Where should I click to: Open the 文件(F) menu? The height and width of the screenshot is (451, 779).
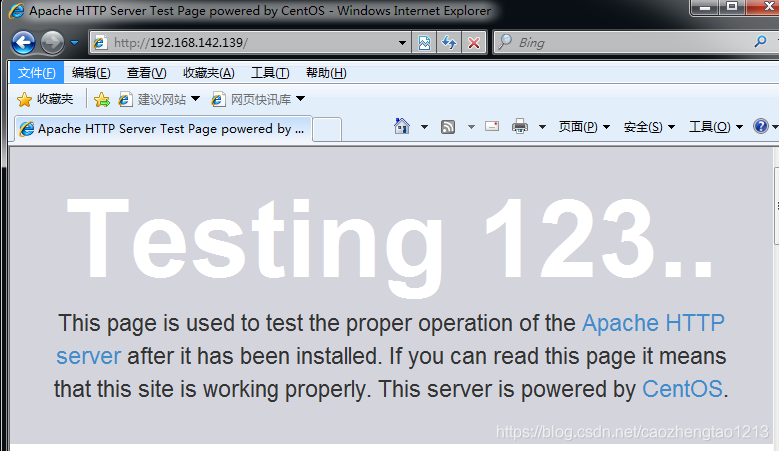click(37, 73)
